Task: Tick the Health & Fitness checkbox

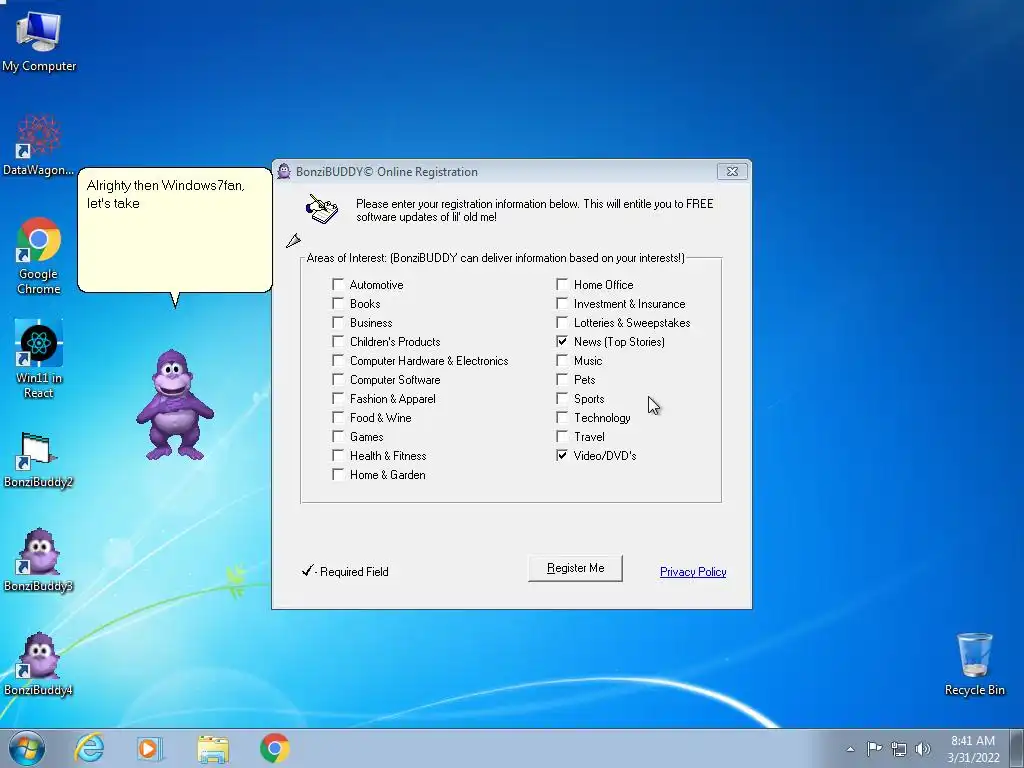Action: 338,455
